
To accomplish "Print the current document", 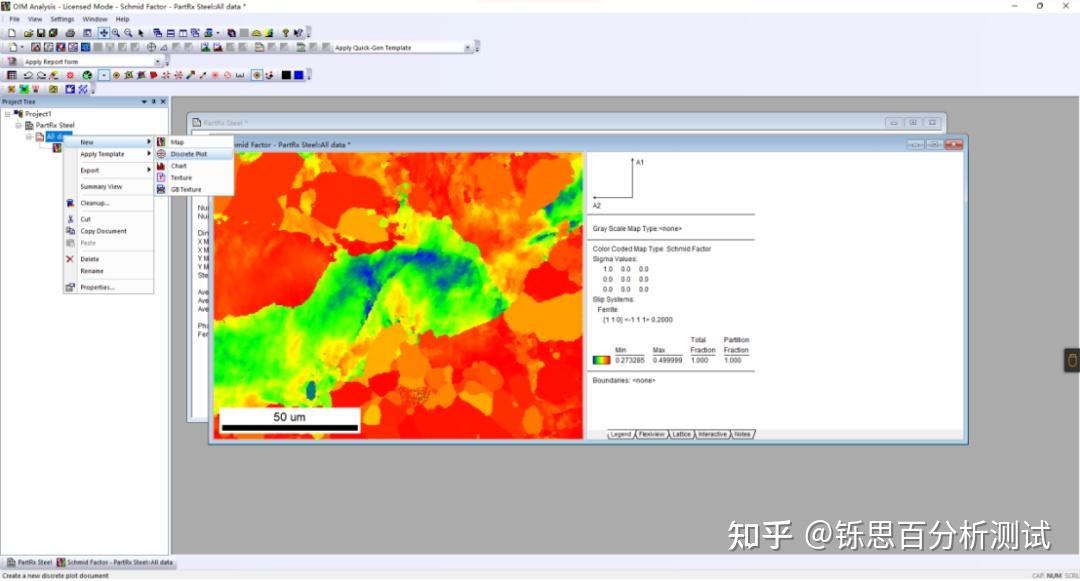I will click(x=71, y=33).
